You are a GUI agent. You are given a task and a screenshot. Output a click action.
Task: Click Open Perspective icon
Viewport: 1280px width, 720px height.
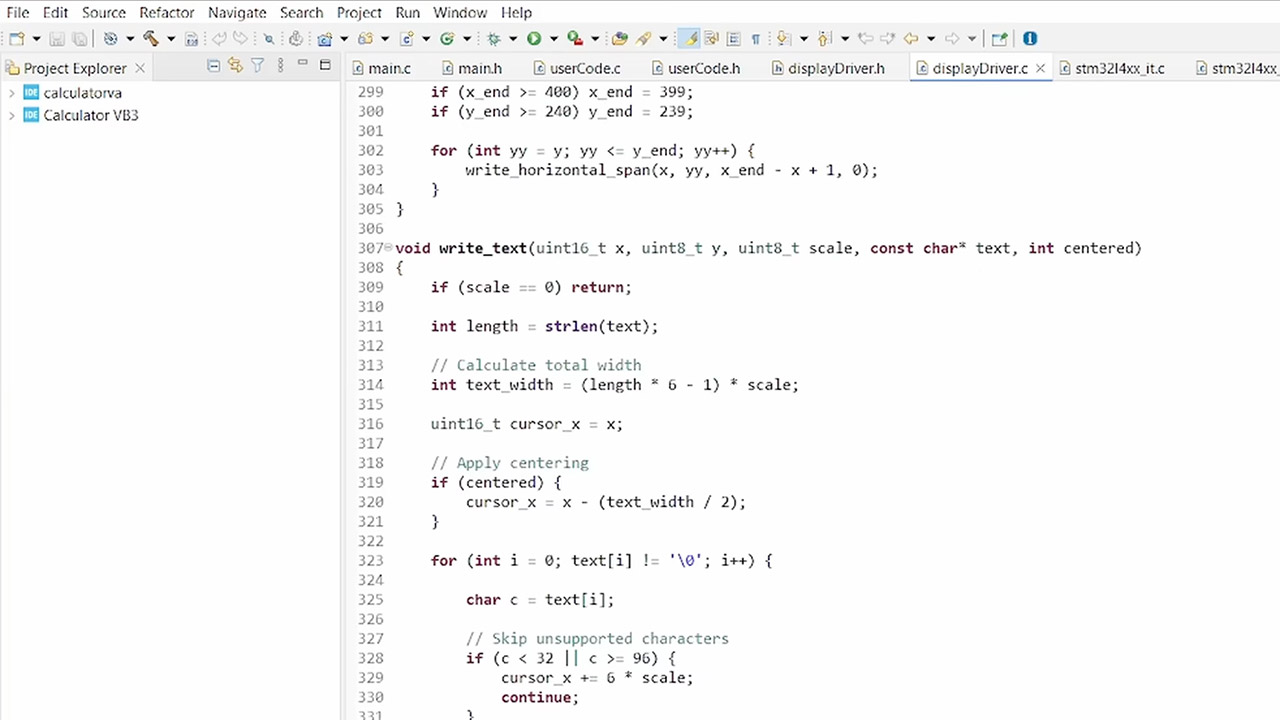[999, 39]
